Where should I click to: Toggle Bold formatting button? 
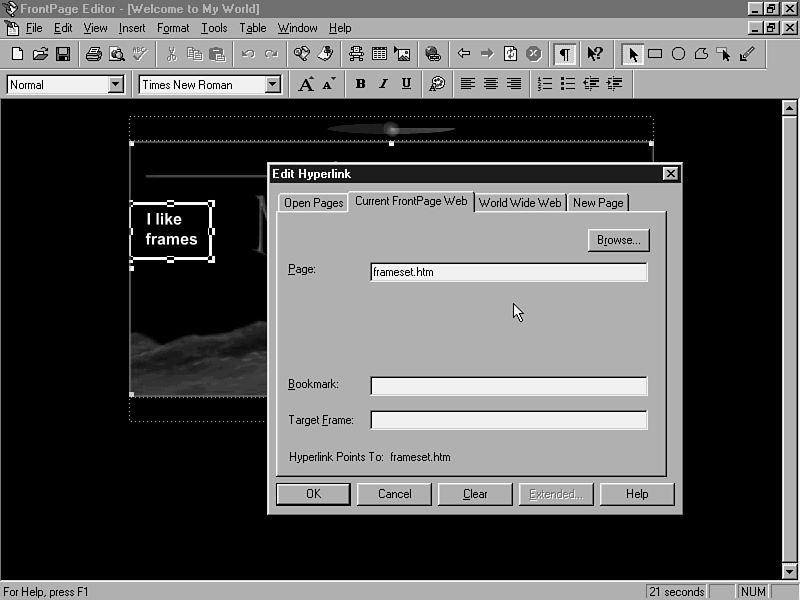tap(360, 85)
